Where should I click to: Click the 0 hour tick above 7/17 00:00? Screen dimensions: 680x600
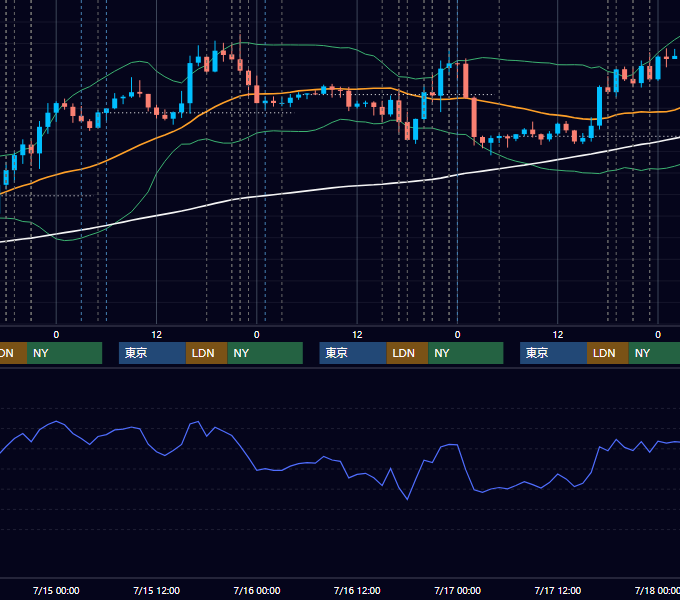[458, 335]
